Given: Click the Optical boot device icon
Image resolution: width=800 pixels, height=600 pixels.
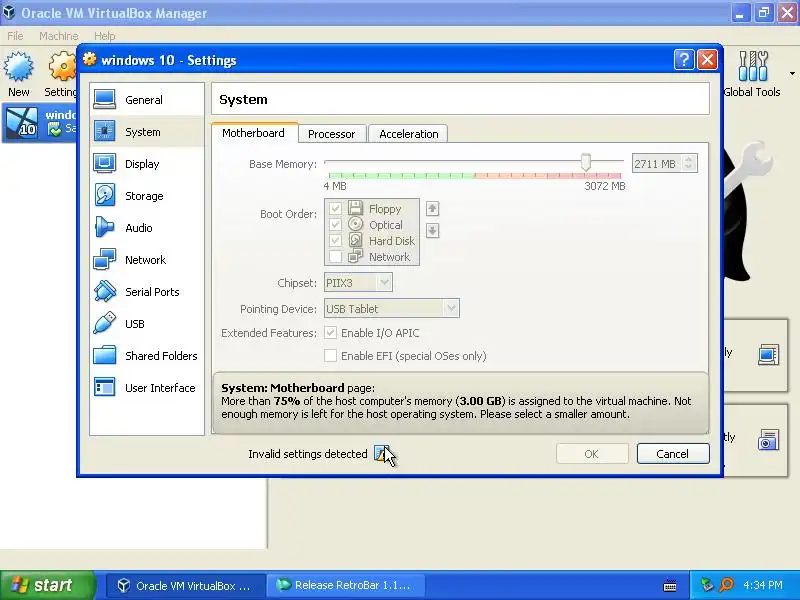Looking at the screenshot, I should 356,224.
